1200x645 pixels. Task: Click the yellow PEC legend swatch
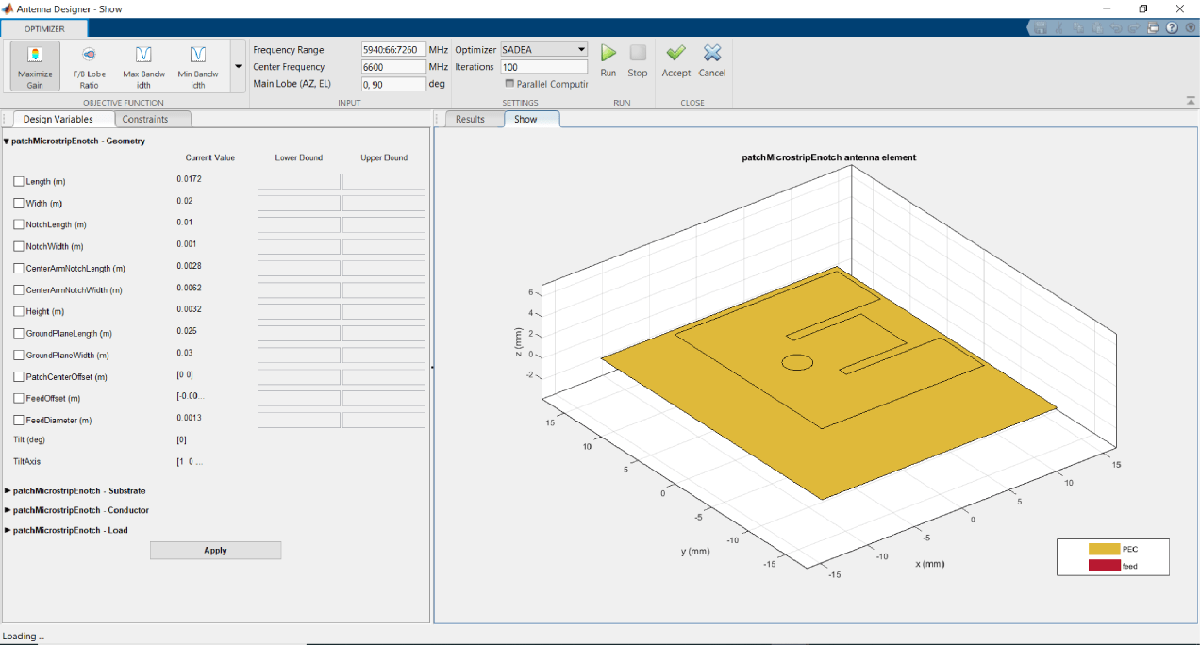[x=1103, y=549]
